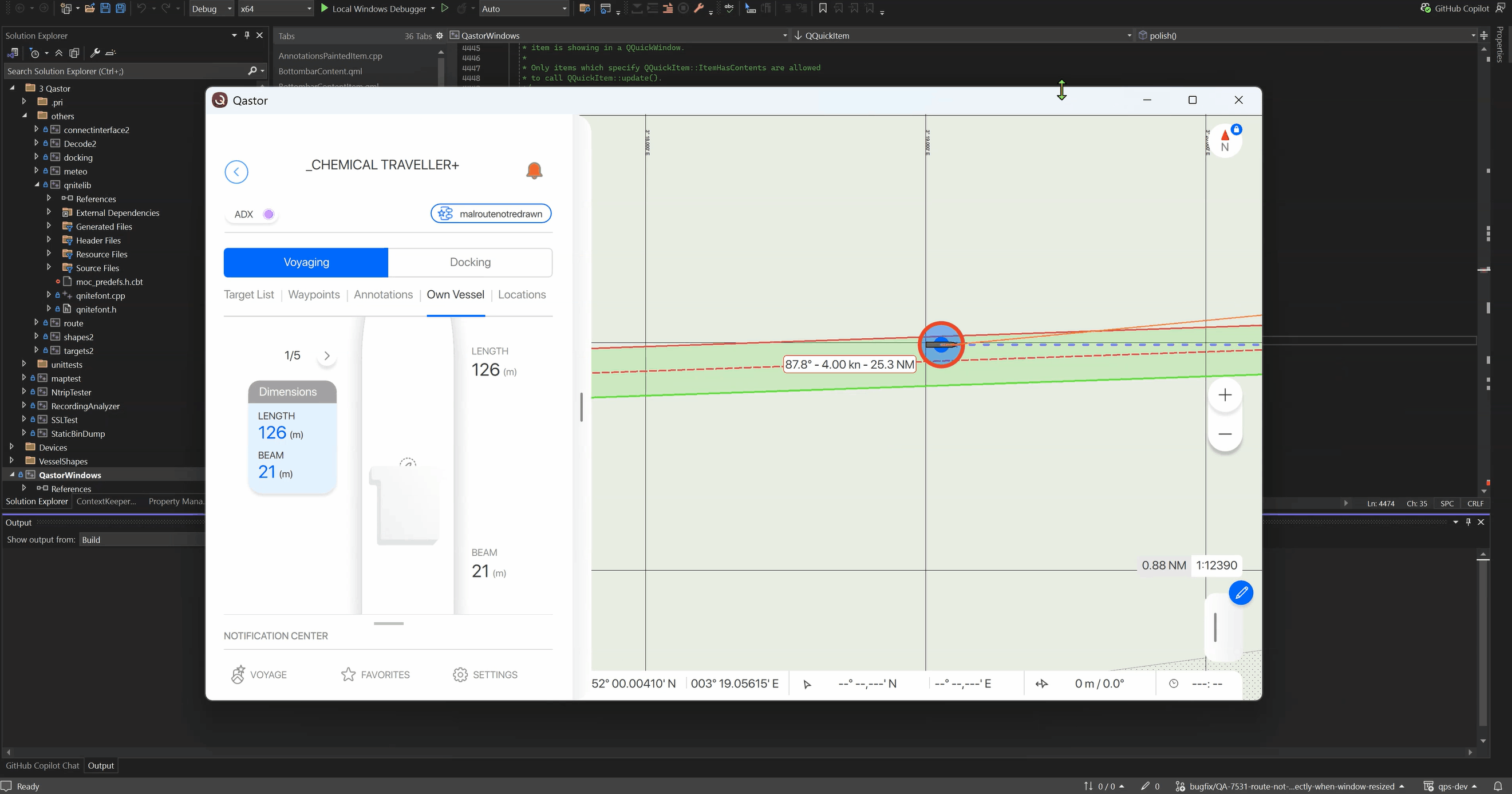Click the notifications bell in the Visual Studio status bar
Image resolution: width=1512 pixels, height=794 pixels.
click(x=1497, y=786)
